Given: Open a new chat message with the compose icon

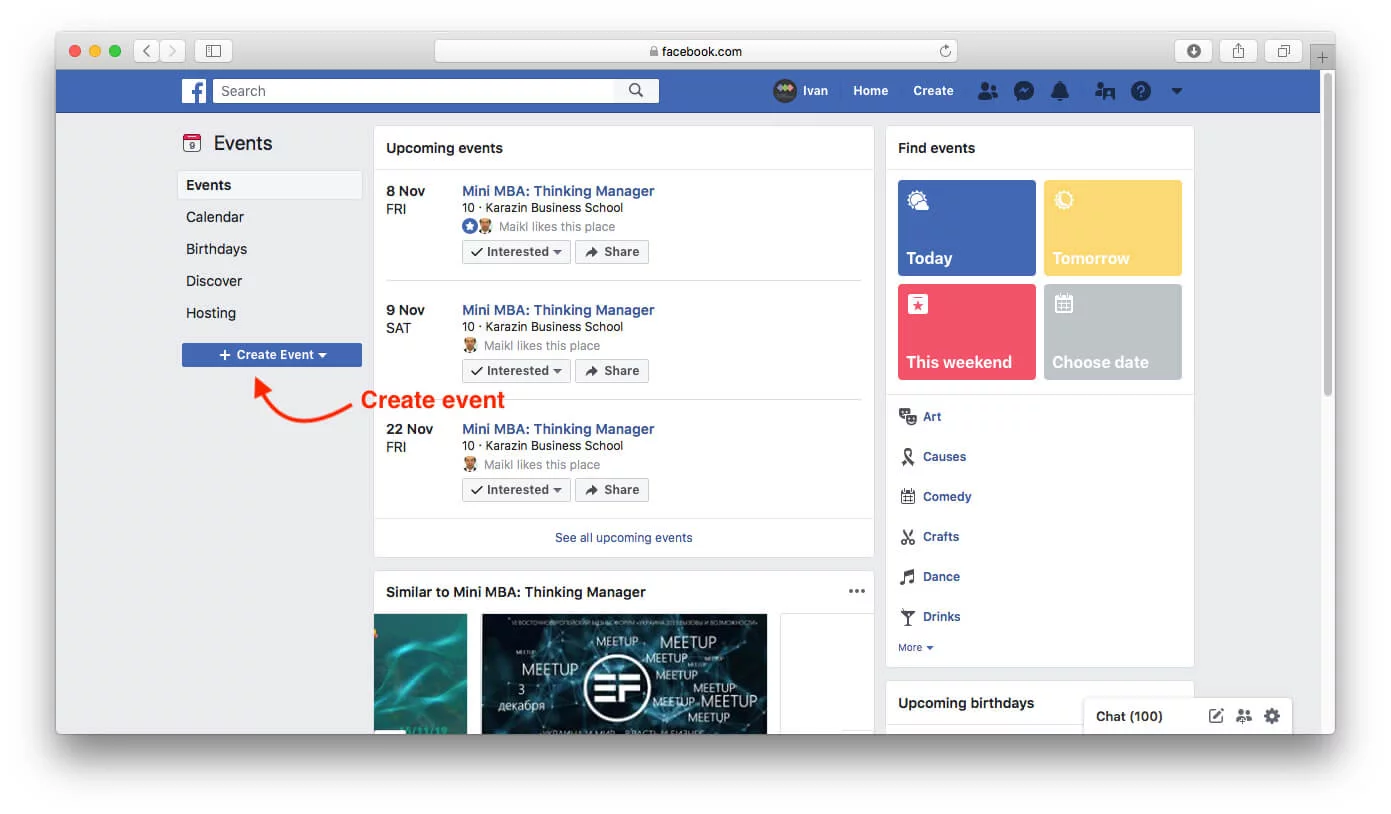Looking at the screenshot, I should tap(1216, 716).
